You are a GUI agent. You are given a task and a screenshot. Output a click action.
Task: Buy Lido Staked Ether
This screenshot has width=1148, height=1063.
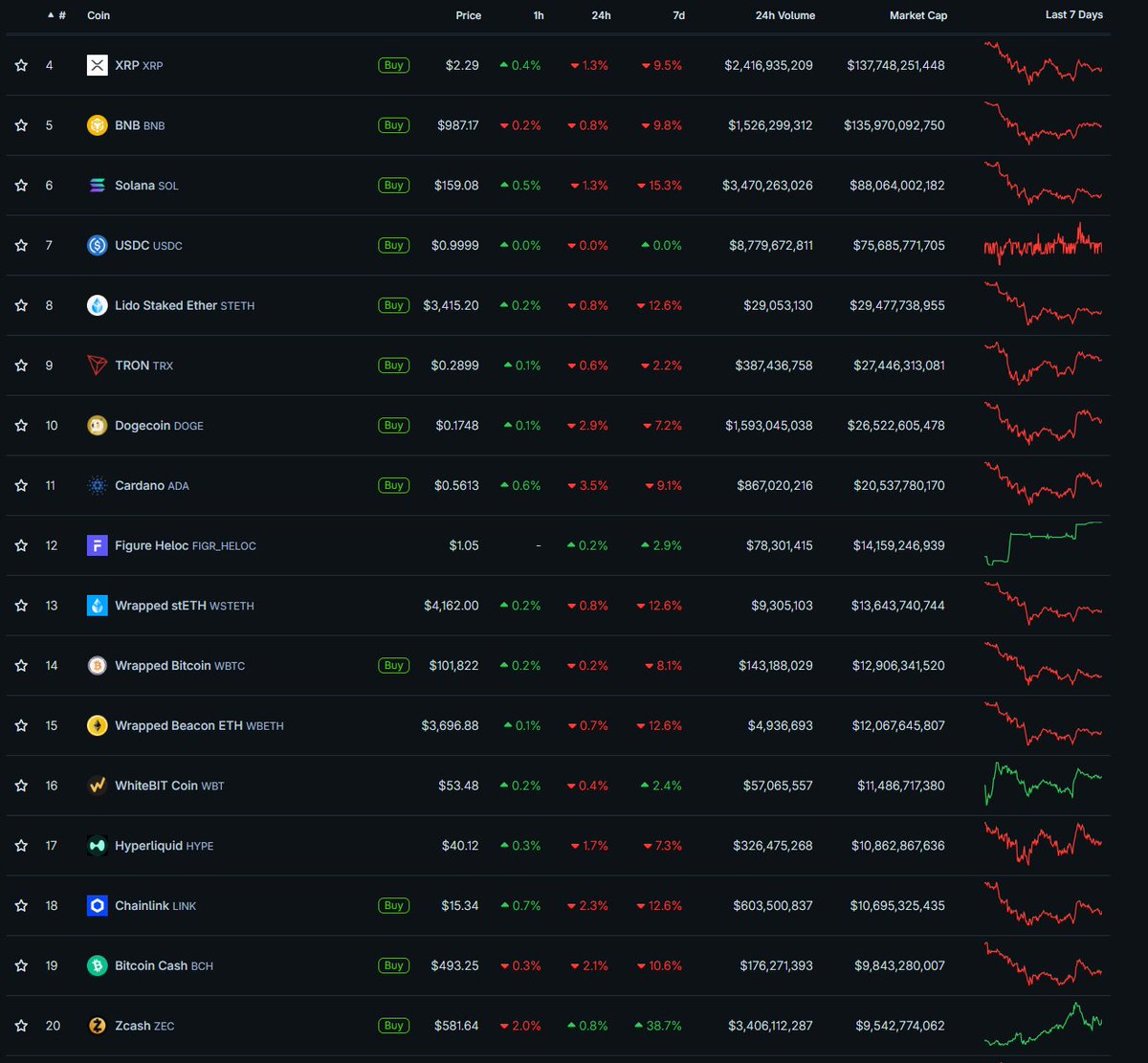393,305
